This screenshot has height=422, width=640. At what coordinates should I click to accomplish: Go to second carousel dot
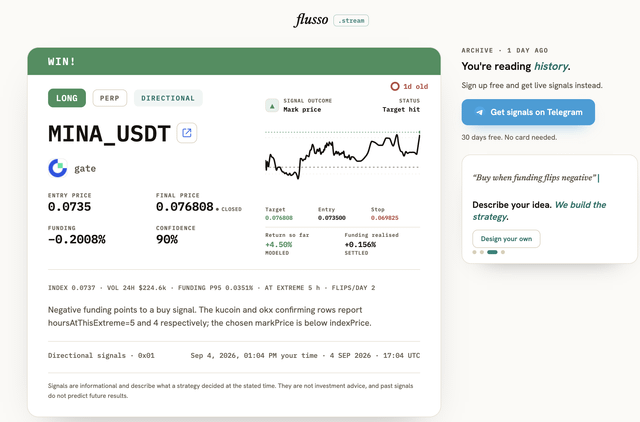[x=482, y=252]
